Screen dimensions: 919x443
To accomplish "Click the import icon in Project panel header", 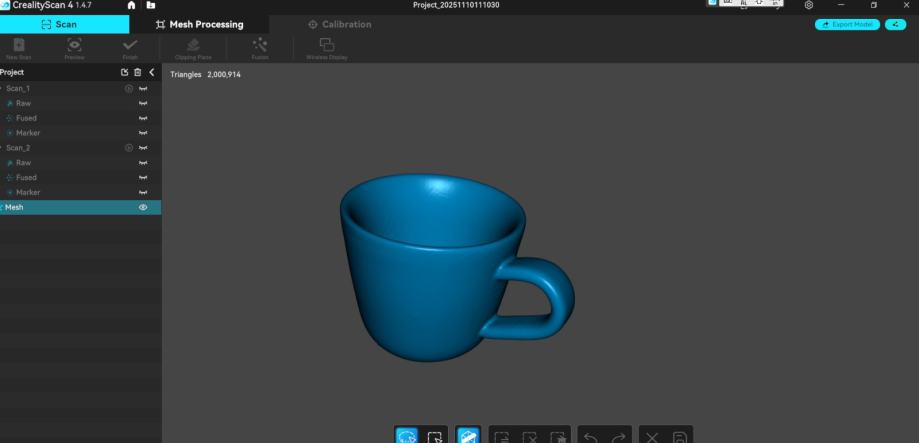I will [x=125, y=72].
